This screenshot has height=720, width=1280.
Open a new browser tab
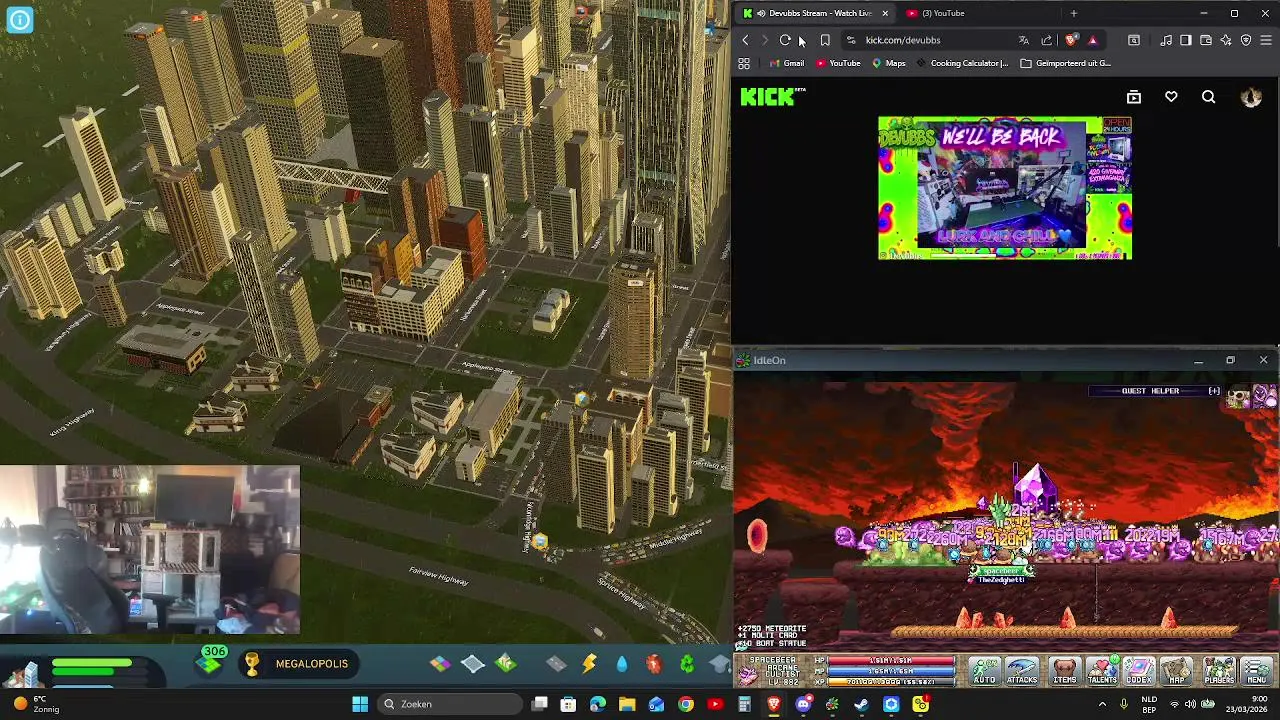1074,13
